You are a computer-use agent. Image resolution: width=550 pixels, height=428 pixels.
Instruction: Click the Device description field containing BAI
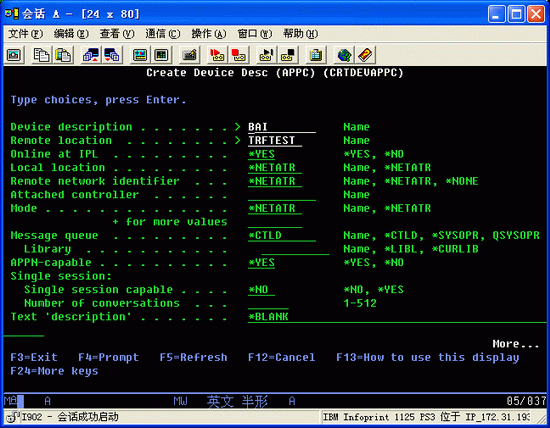click(x=282, y=127)
